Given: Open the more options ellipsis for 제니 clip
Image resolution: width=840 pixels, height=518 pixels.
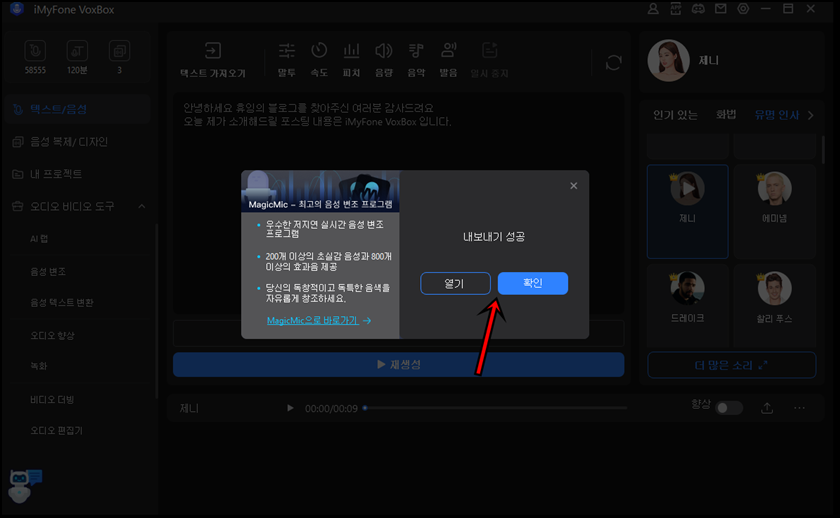Looking at the screenshot, I should tap(799, 408).
